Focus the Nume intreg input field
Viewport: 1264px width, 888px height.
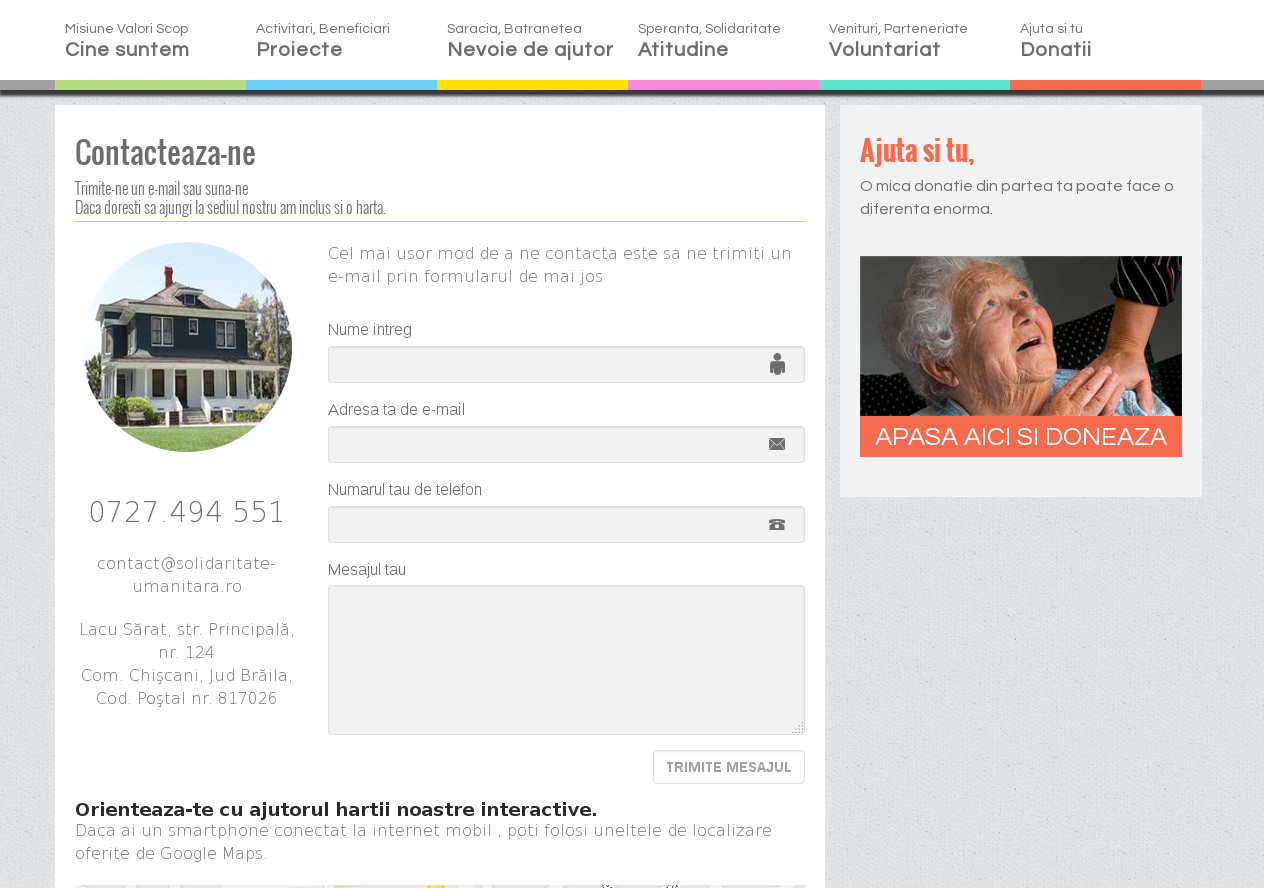tap(566, 364)
